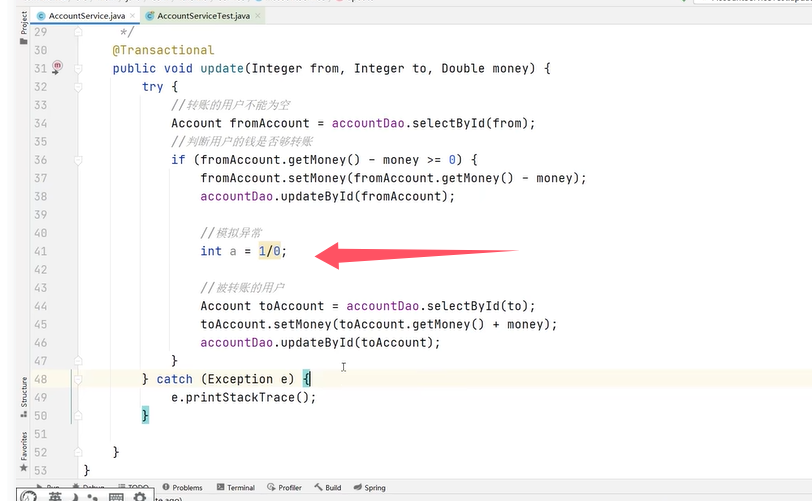This screenshot has height=501, width=812.
Task: Open the Structure tool window
Action: coord(24,397)
